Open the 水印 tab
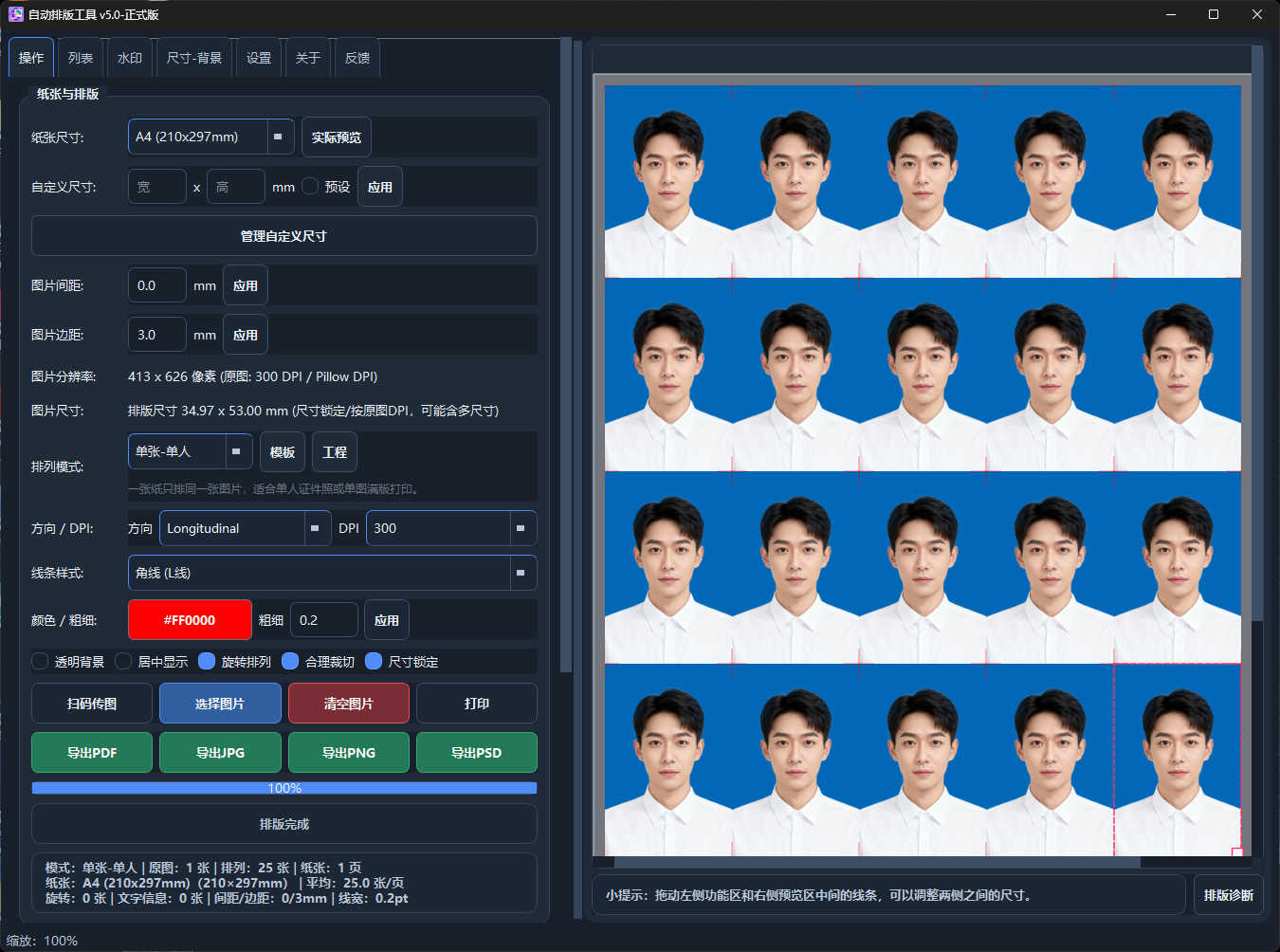The width and height of the screenshot is (1280, 952). (130, 58)
